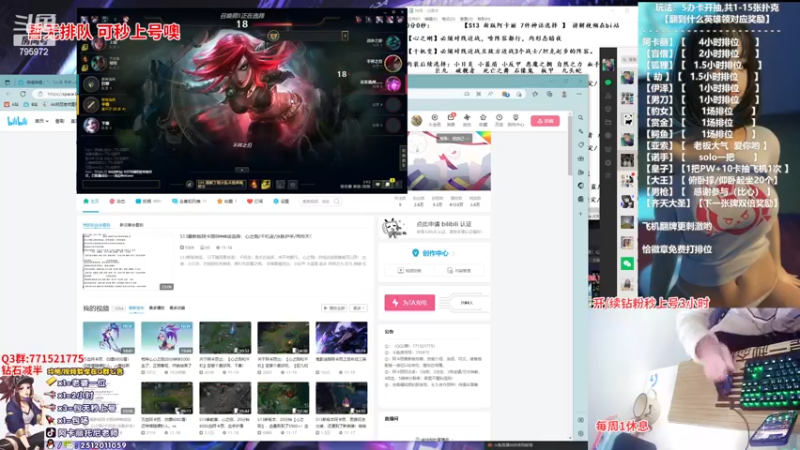Open the 主页 home tab on space page
The height and width of the screenshot is (450, 800).
tap(91, 202)
